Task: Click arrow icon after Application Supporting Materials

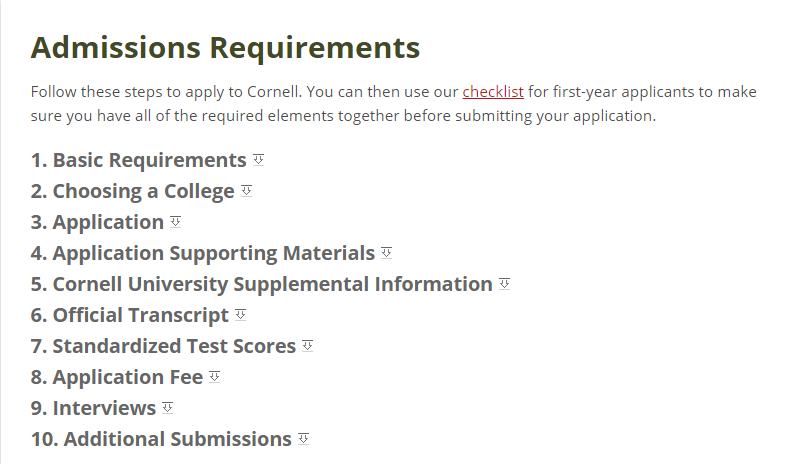Action: pos(386,253)
